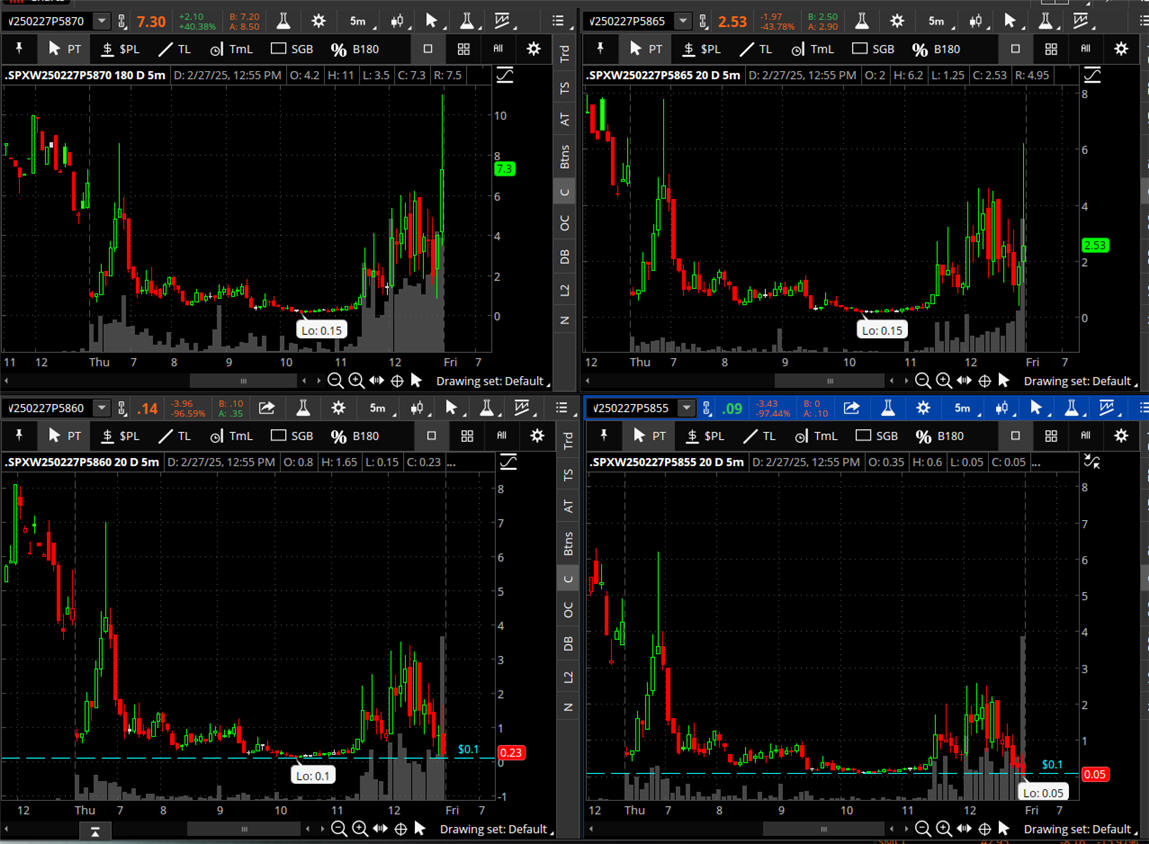This screenshot has width=1149, height=844.
Task: Zoom out using magnifier below P5870 chart
Action: click(x=336, y=381)
